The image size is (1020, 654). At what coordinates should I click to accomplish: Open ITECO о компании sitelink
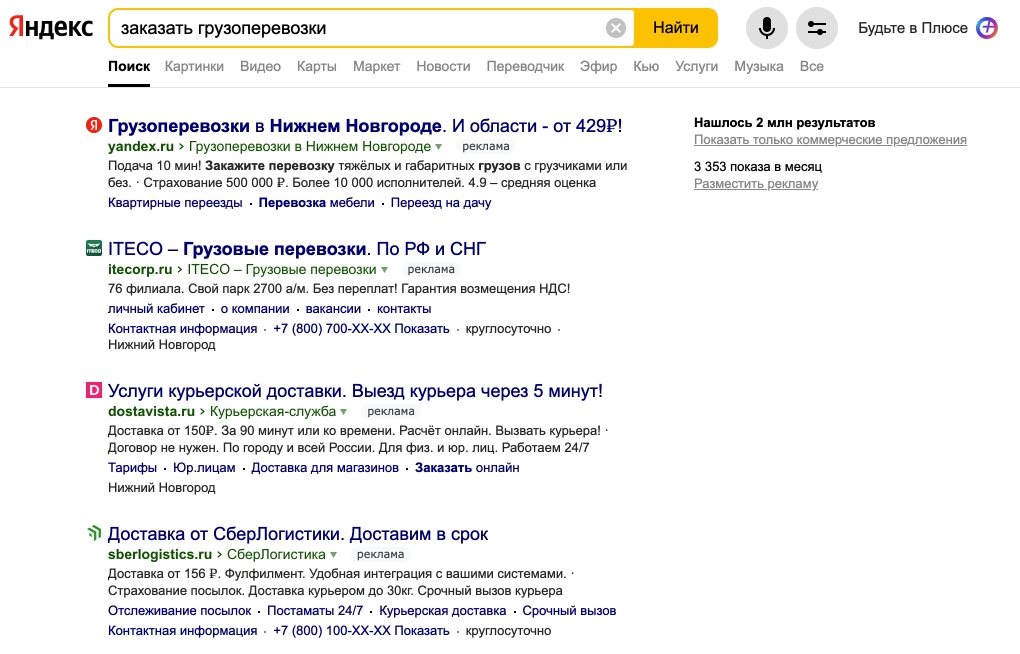255,308
